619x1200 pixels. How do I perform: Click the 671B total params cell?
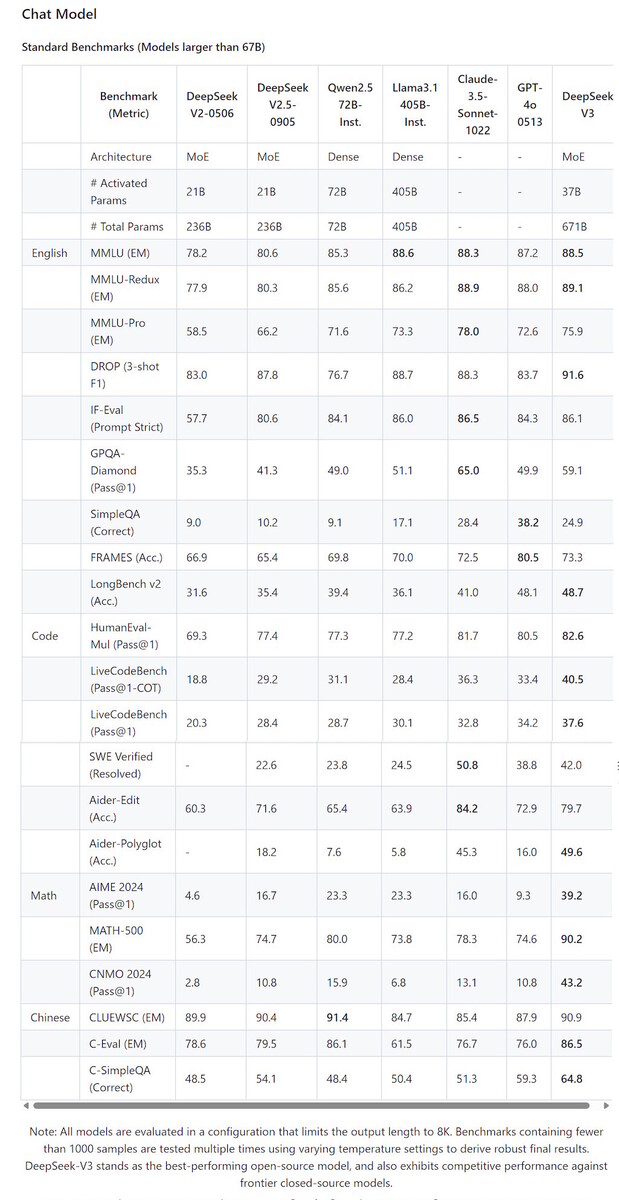[575, 227]
